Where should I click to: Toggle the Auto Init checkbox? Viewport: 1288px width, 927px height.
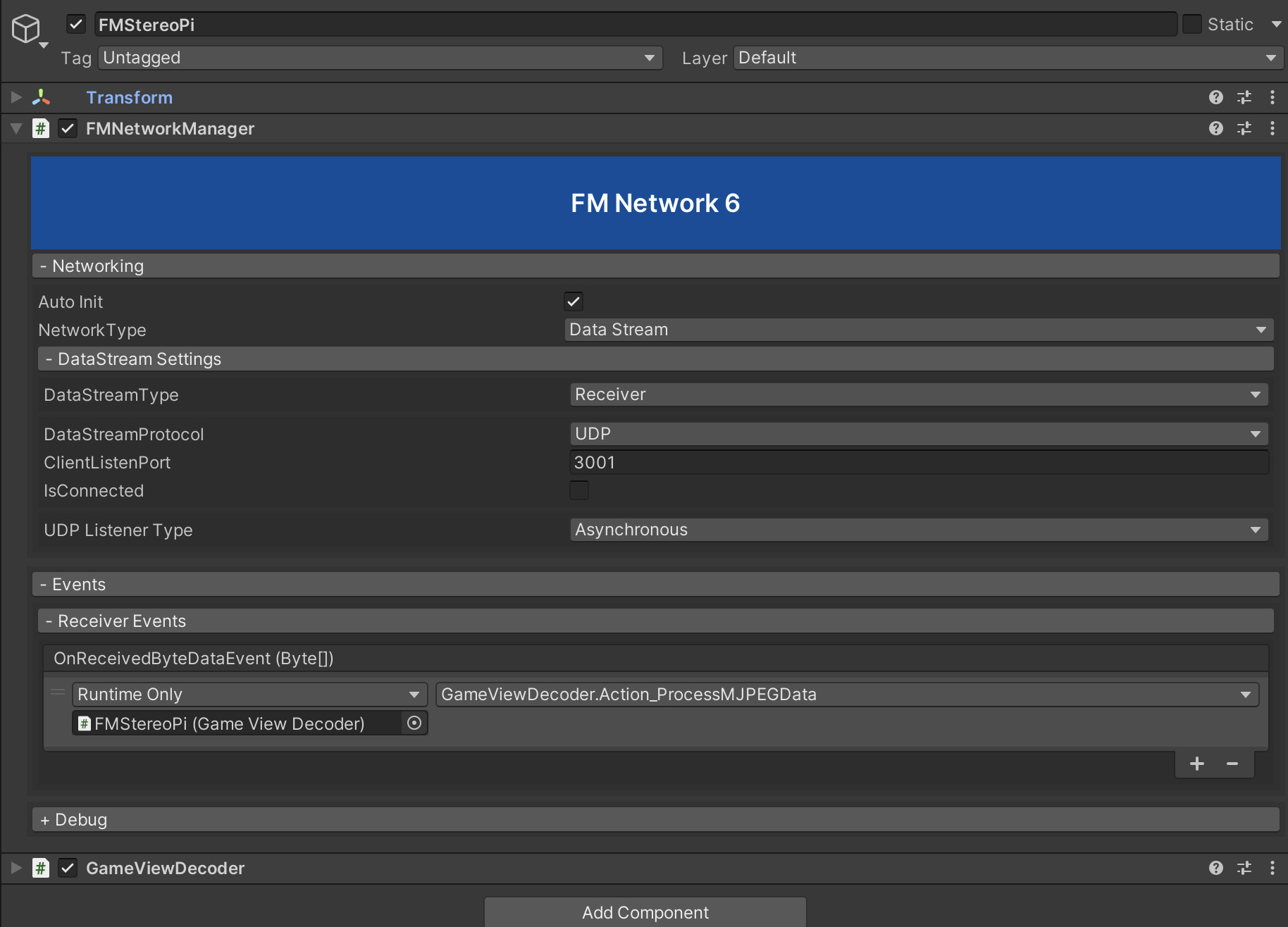(x=574, y=301)
